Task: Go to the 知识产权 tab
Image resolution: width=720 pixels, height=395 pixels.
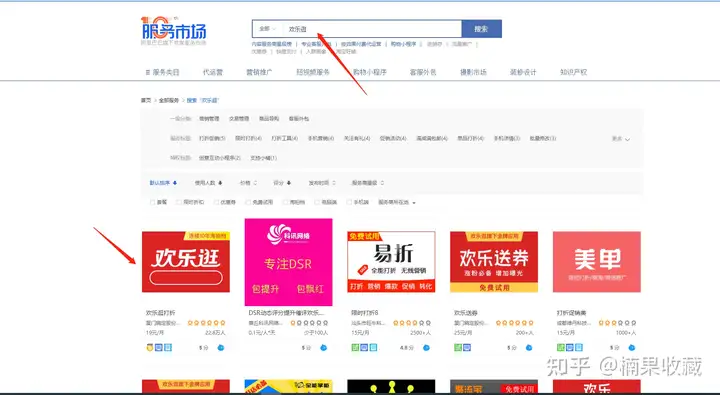Action: pos(574,72)
